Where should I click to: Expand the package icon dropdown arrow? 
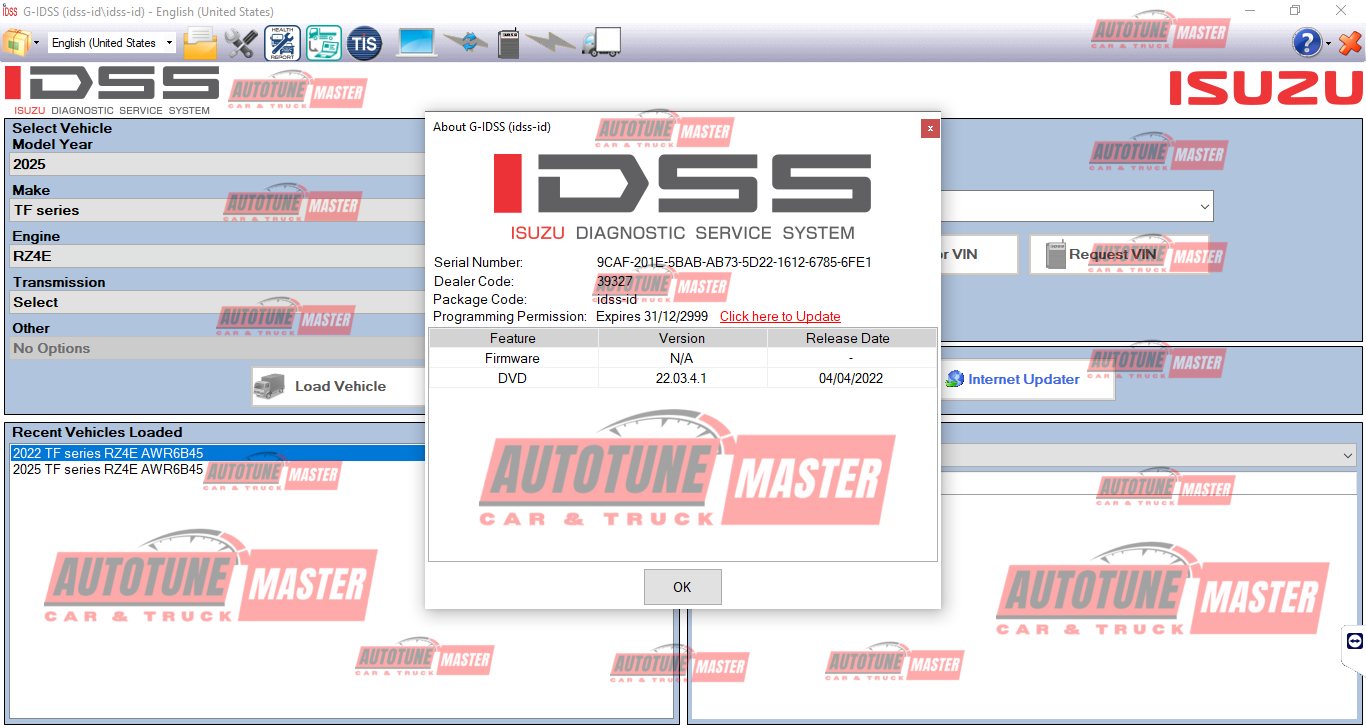point(34,42)
